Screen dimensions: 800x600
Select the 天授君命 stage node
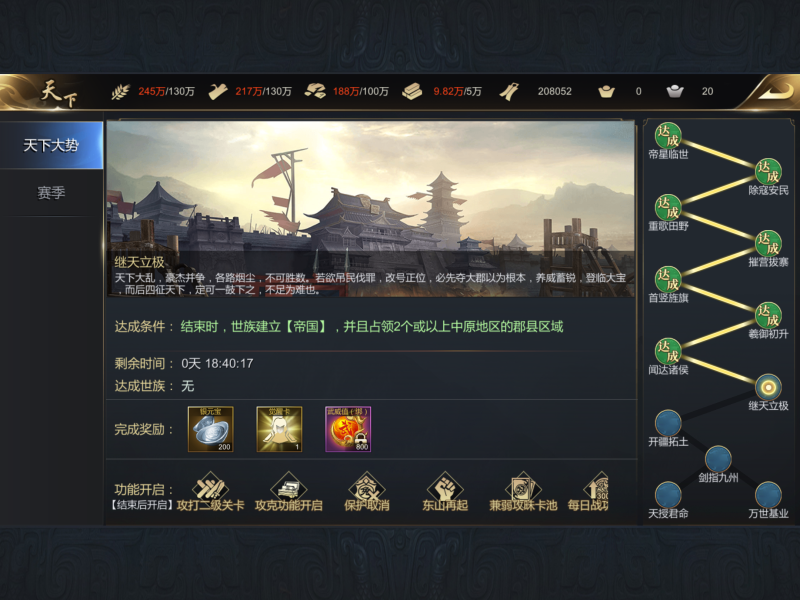(x=668, y=495)
